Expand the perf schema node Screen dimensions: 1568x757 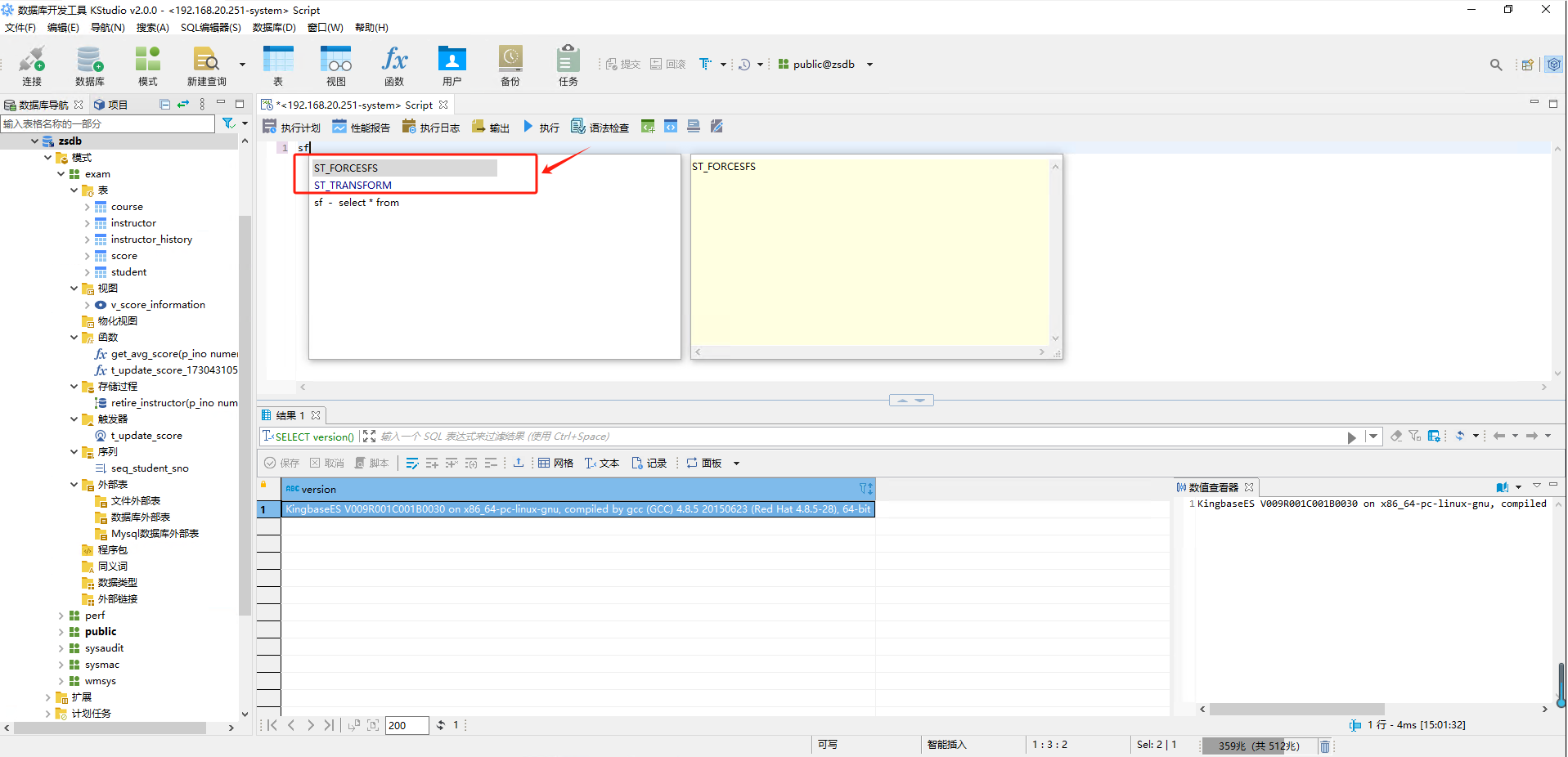(61, 616)
